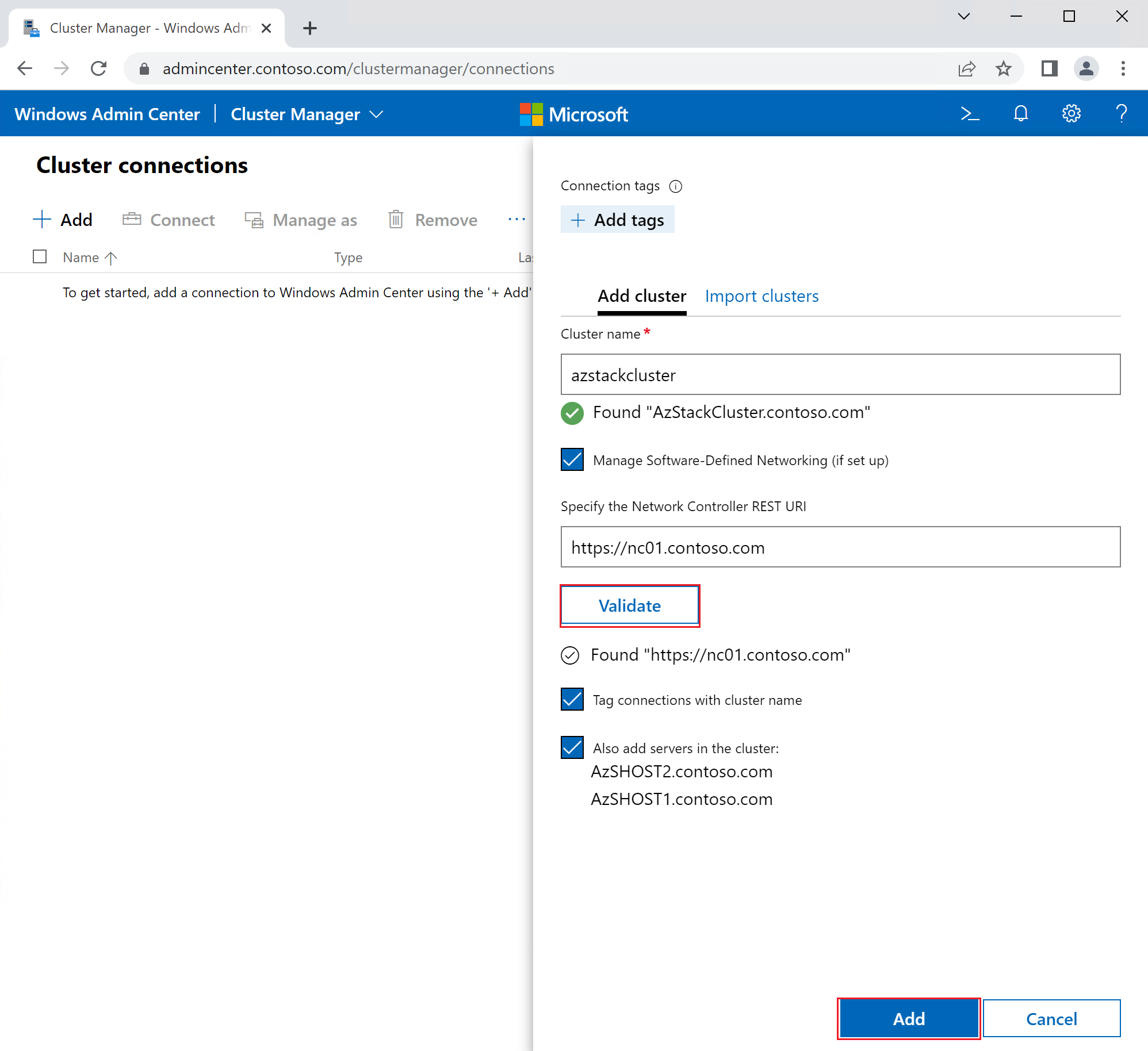This screenshot has width=1148, height=1051.
Task: Click the Manage as toolbar button
Action: (301, 220)
